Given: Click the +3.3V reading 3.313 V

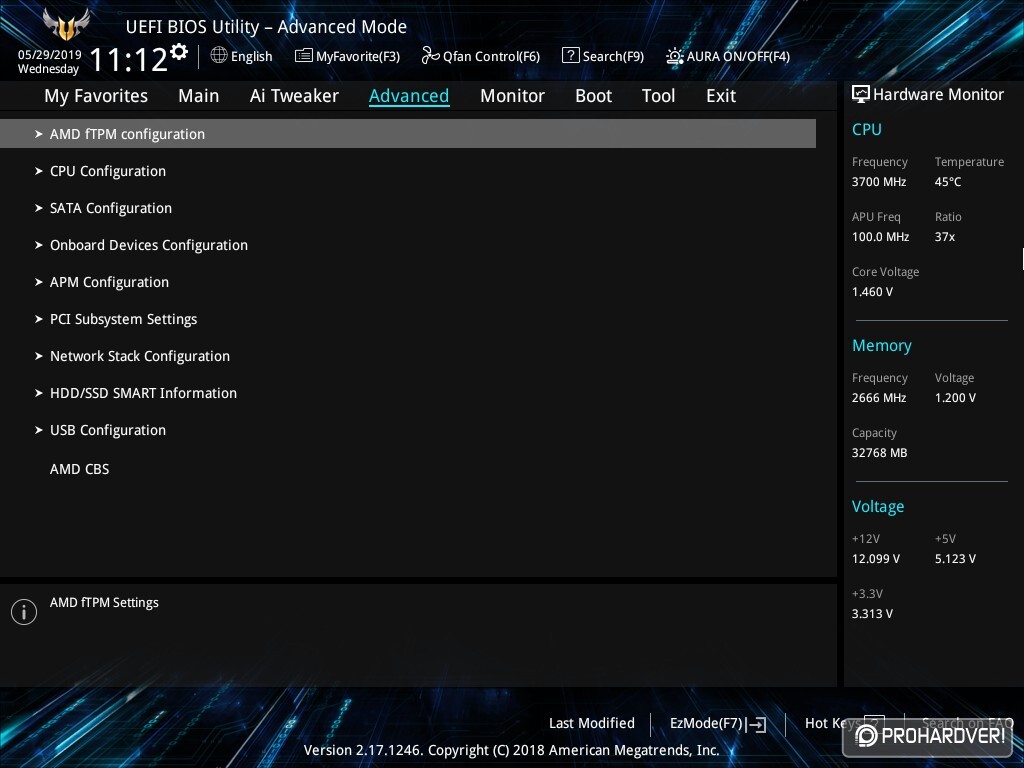Looking at the screenshot, I should [872, 614].
